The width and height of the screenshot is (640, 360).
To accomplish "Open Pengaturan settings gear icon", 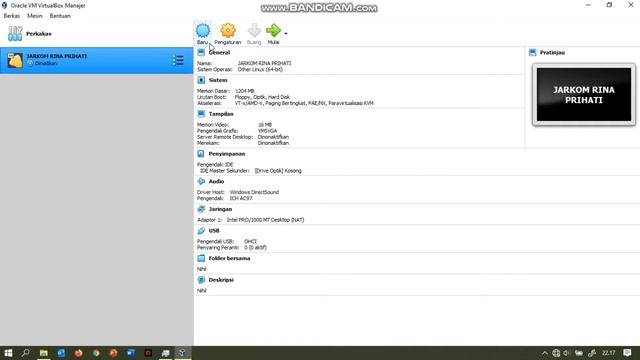I will [x=228, y=31].
